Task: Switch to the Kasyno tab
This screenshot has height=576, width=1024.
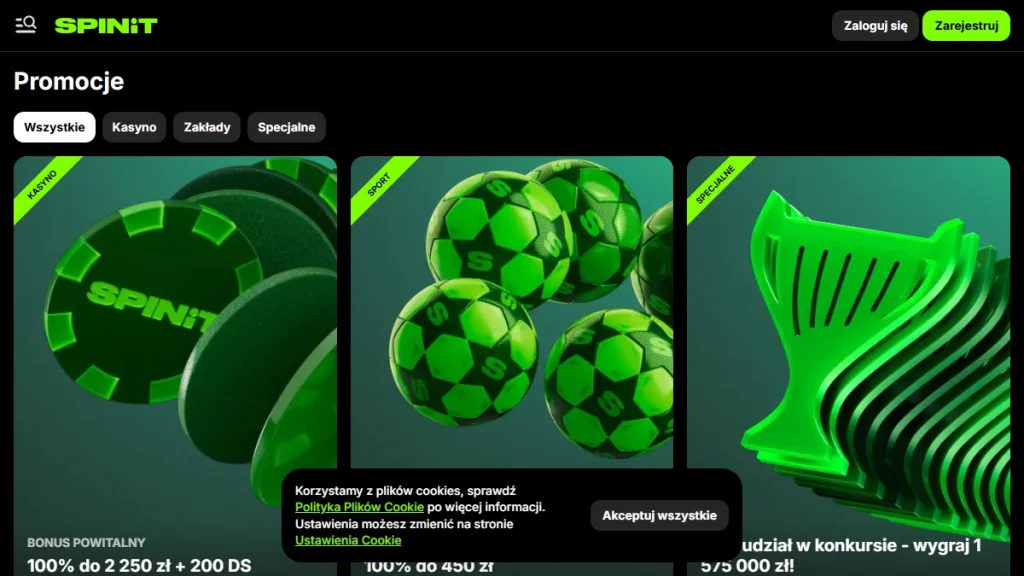Action: [134, 127]
